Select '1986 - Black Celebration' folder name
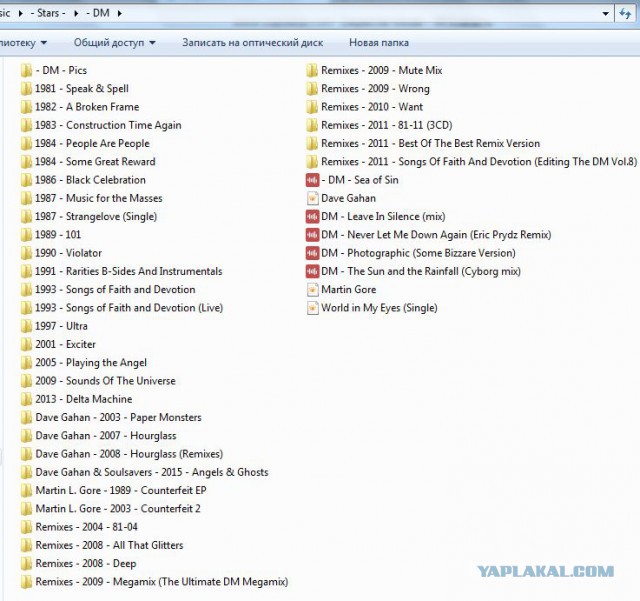Screen dimensions: 640x601 click(x=90, y=180)
